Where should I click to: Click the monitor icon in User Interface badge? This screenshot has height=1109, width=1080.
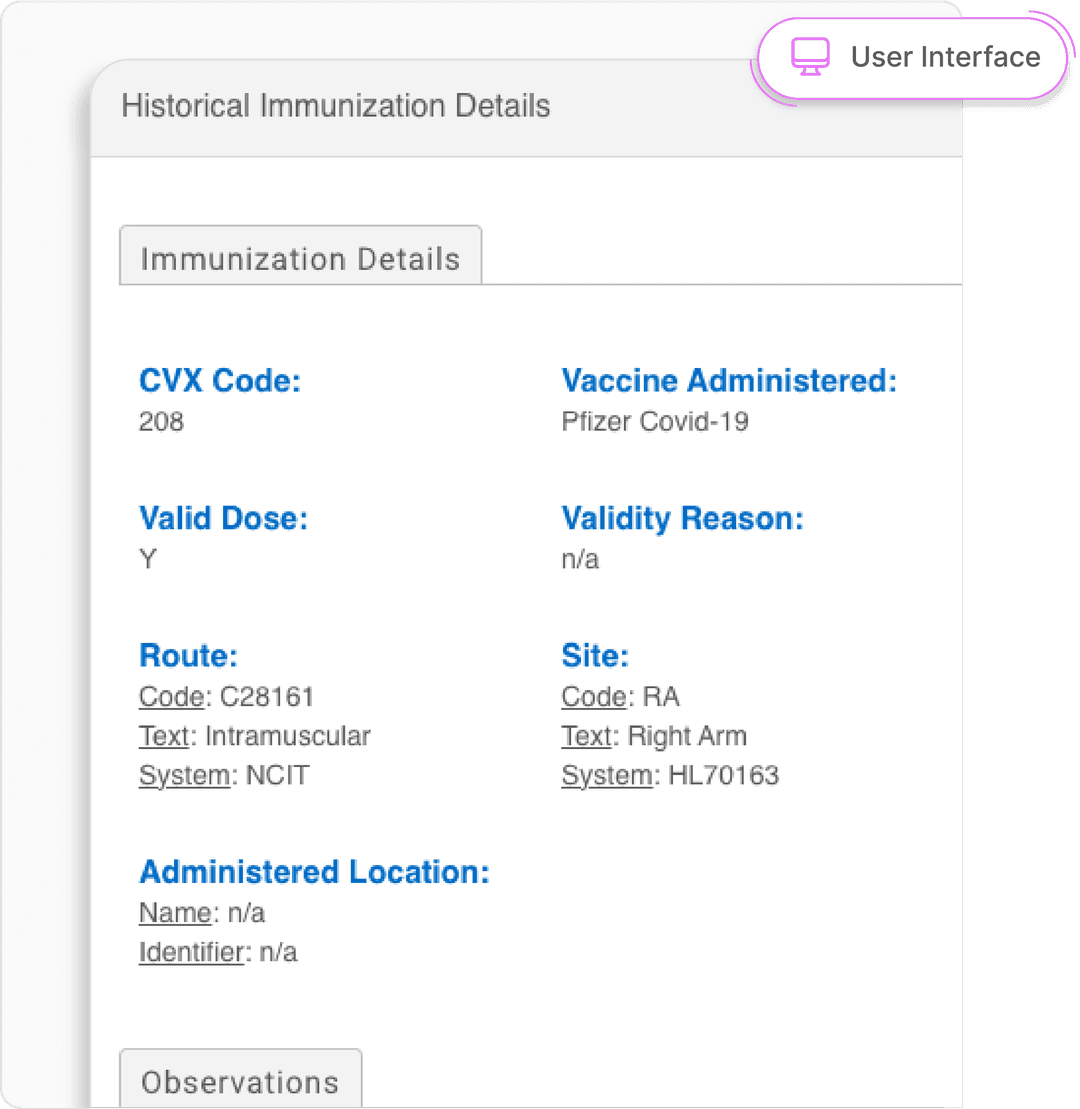pos(810,57)
